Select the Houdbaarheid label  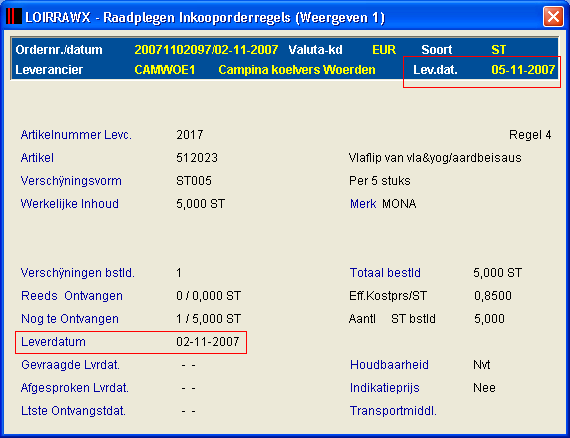point(389,365)
